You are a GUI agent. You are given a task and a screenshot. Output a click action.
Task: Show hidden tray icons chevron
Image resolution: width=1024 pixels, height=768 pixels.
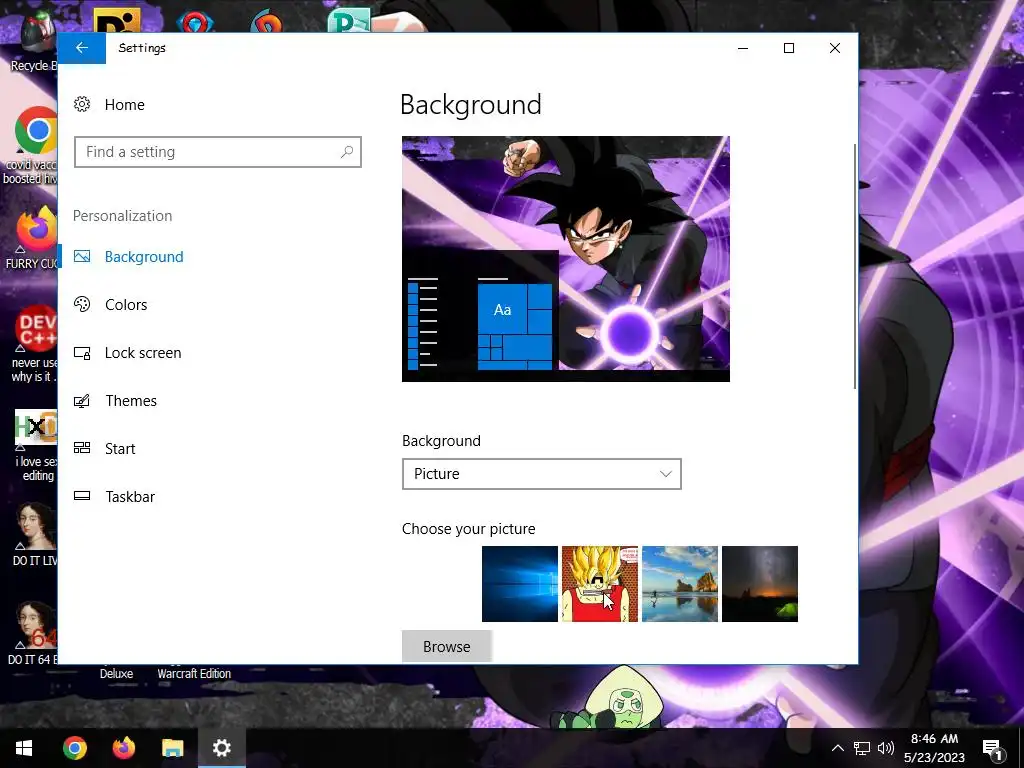point(837,748)
